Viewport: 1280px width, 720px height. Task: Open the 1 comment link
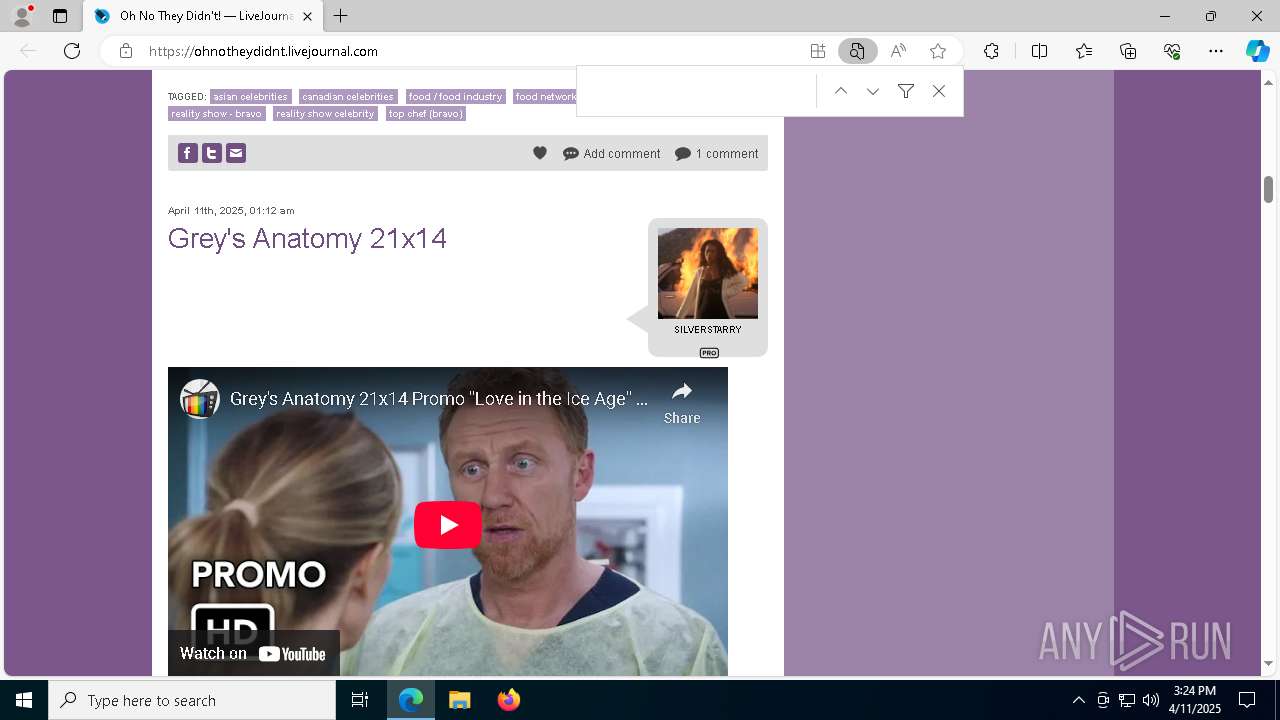(716, 154)
